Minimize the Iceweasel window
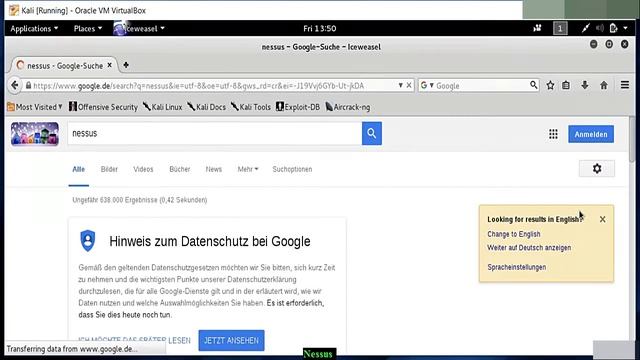This screenshot has width=640, height=360. point(593,44)
